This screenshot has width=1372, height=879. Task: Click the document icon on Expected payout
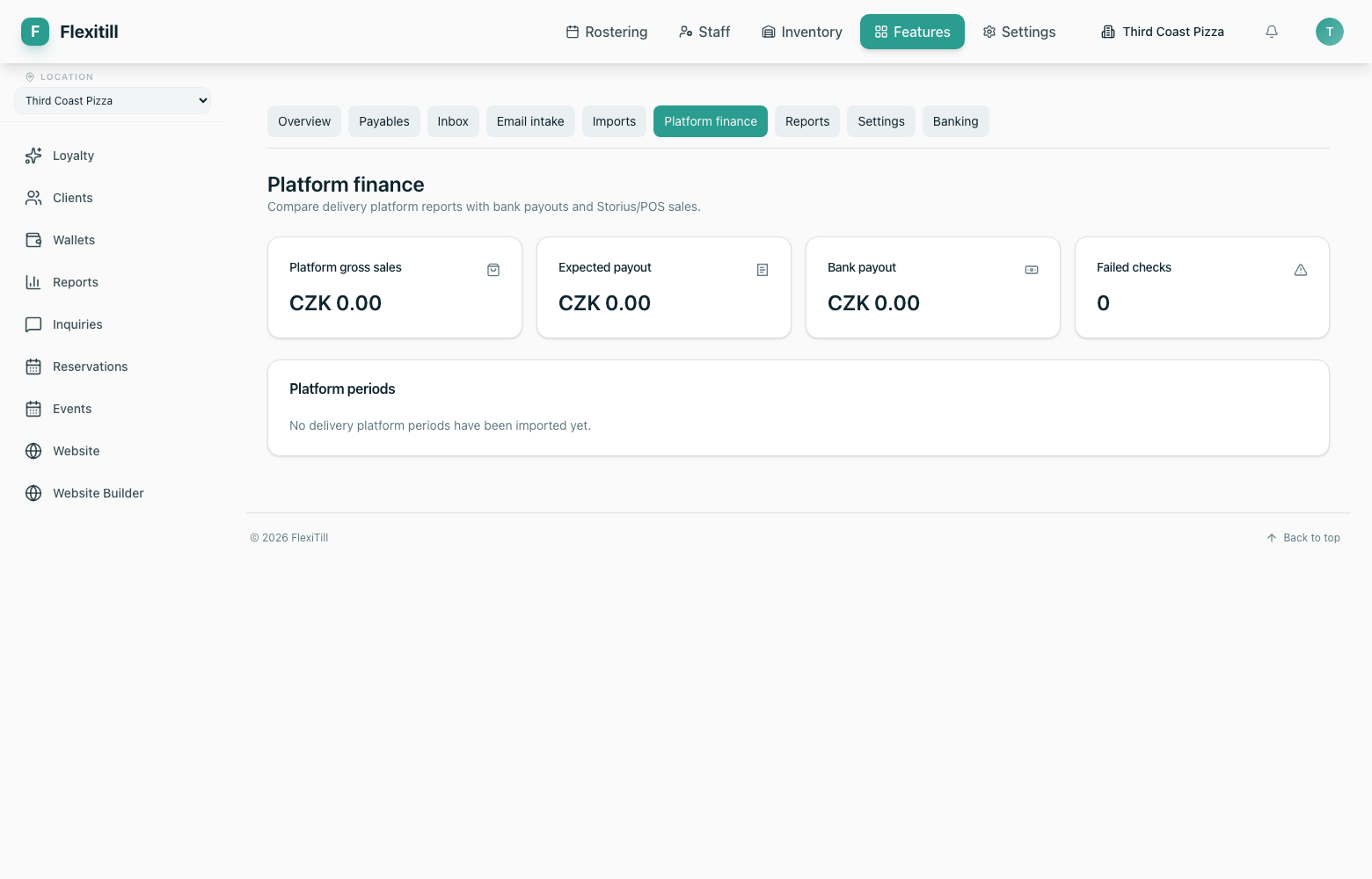click(763, 270)
